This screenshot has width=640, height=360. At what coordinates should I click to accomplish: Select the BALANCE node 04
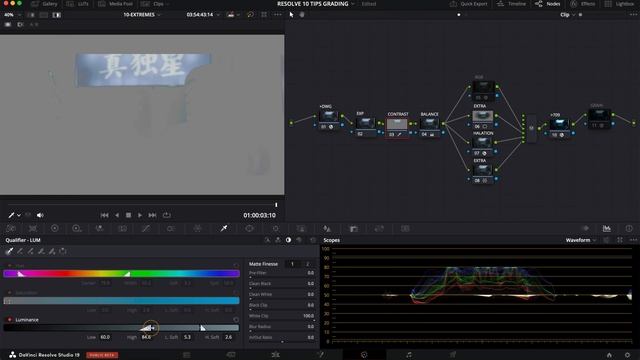[429, 127]
